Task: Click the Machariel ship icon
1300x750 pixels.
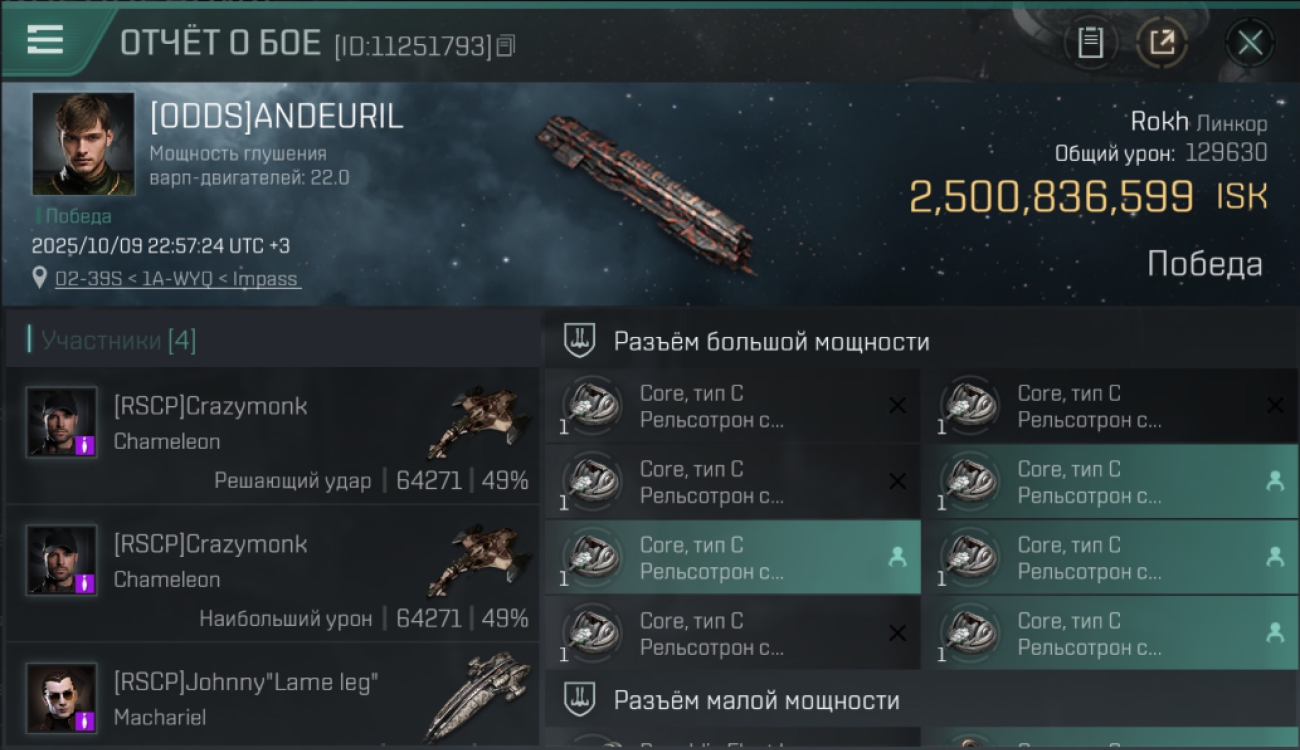Action: click(477, 697)
